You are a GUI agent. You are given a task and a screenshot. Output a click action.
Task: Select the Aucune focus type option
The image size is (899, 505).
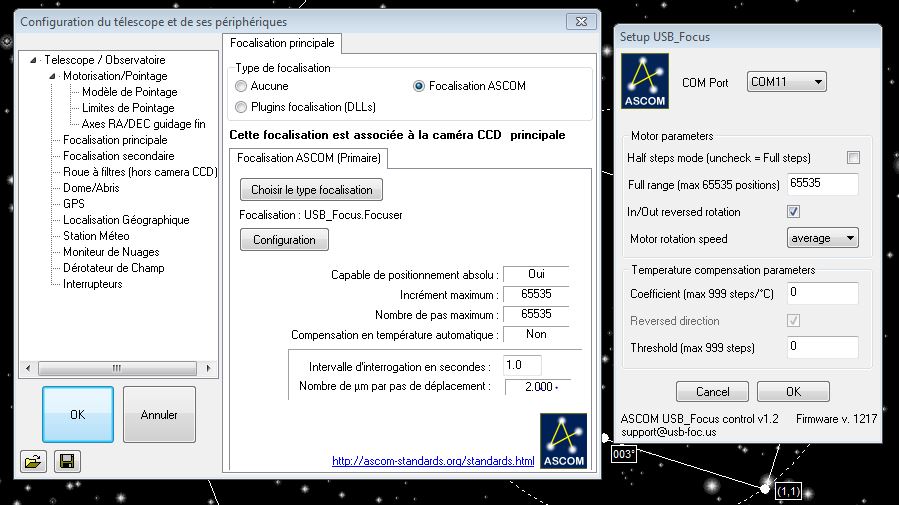point(241,87)
